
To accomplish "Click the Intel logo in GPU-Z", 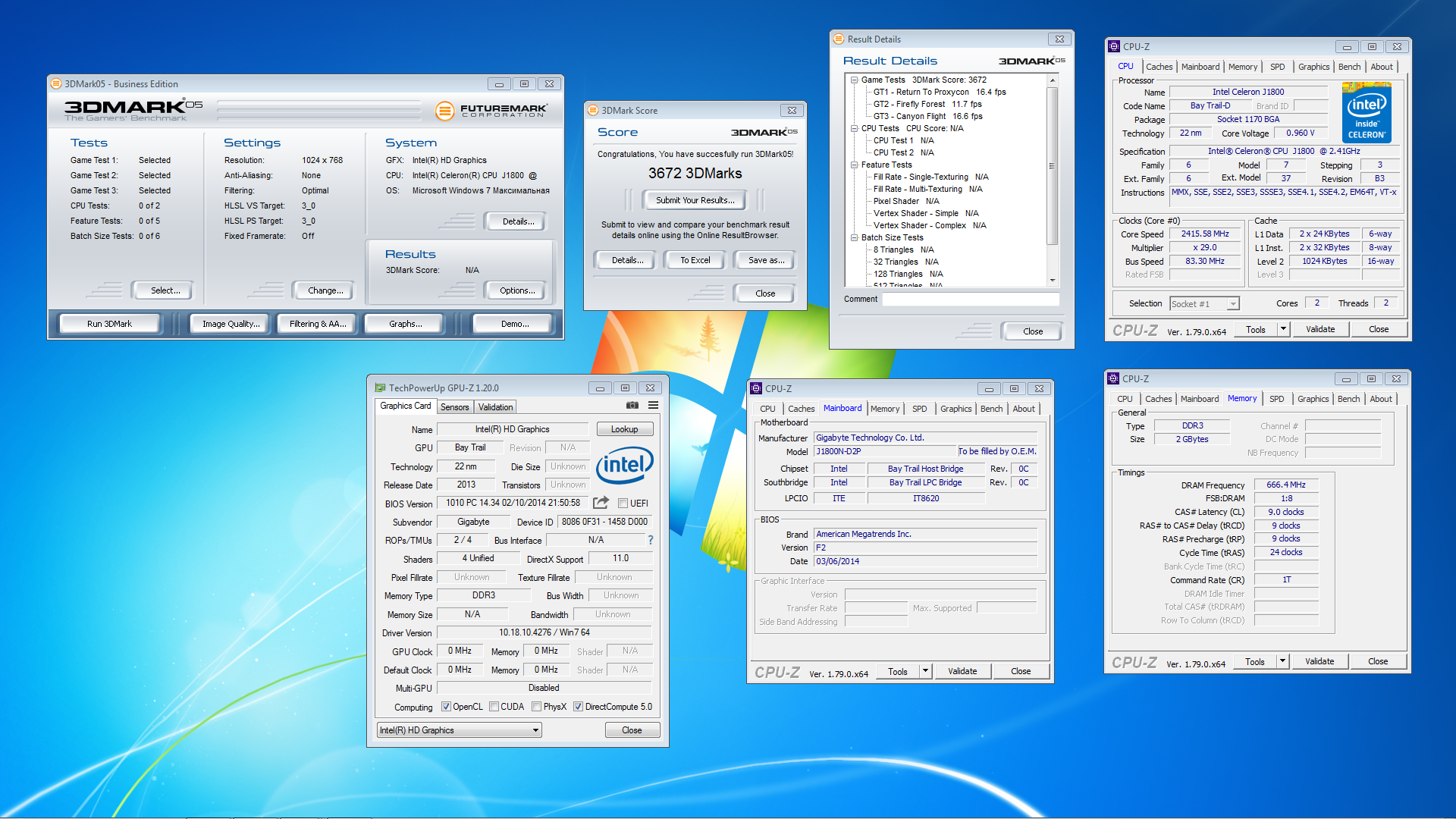I will [624, 464].
